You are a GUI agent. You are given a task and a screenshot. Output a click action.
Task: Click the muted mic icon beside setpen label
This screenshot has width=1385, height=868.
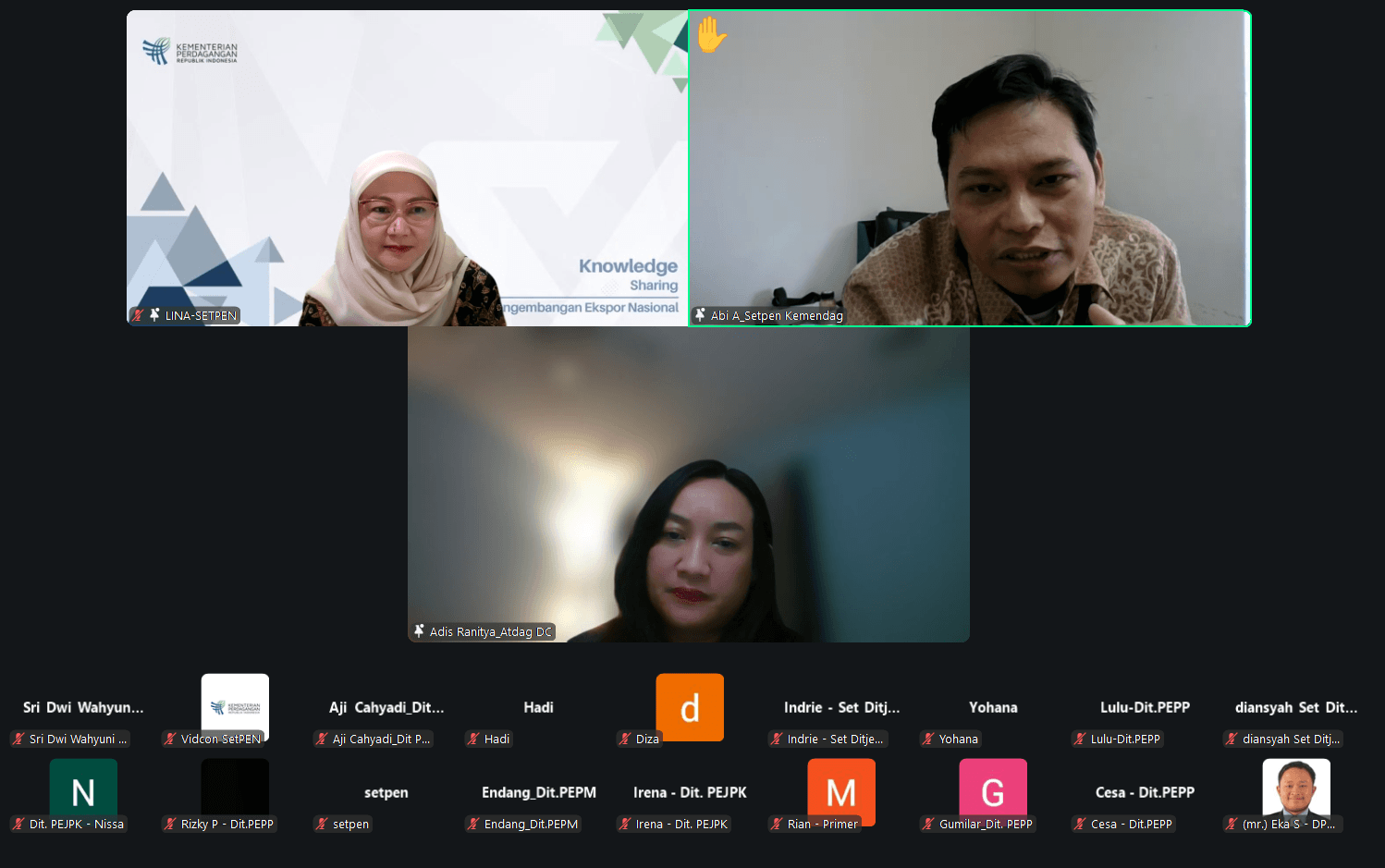coord(322,824)
